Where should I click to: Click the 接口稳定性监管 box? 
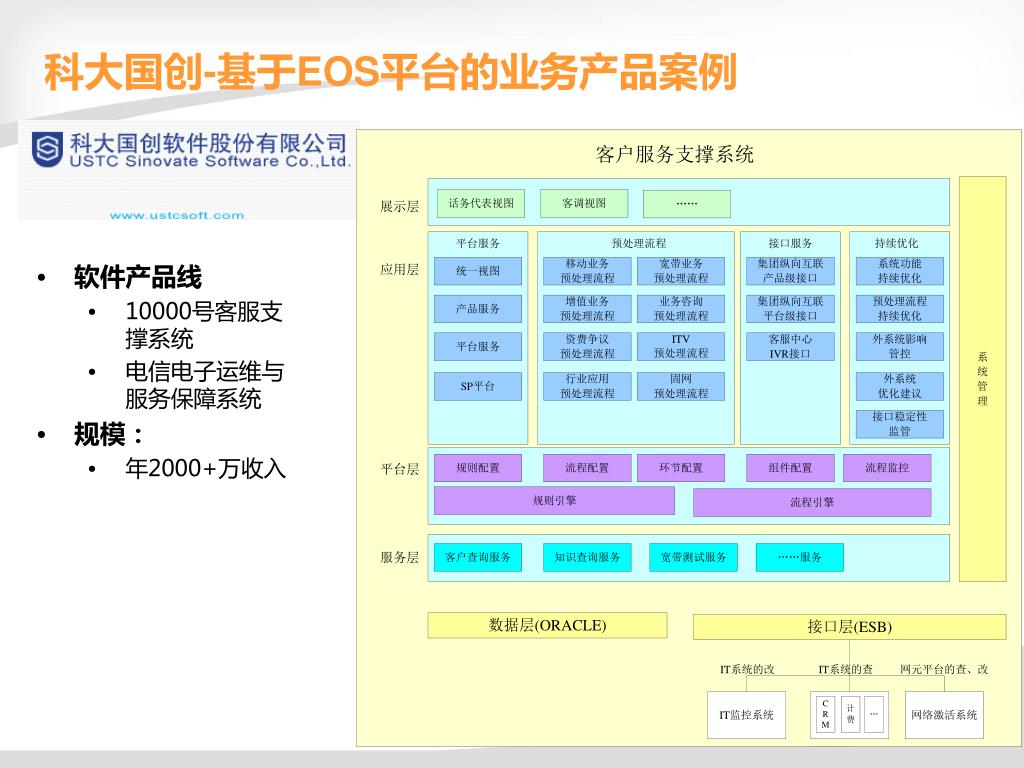click(900, 424)
